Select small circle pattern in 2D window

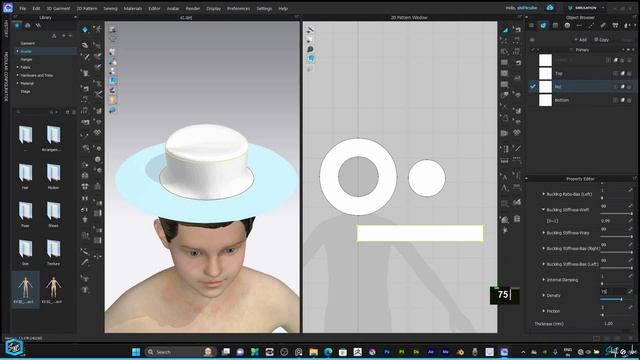(x=427, y=178)
